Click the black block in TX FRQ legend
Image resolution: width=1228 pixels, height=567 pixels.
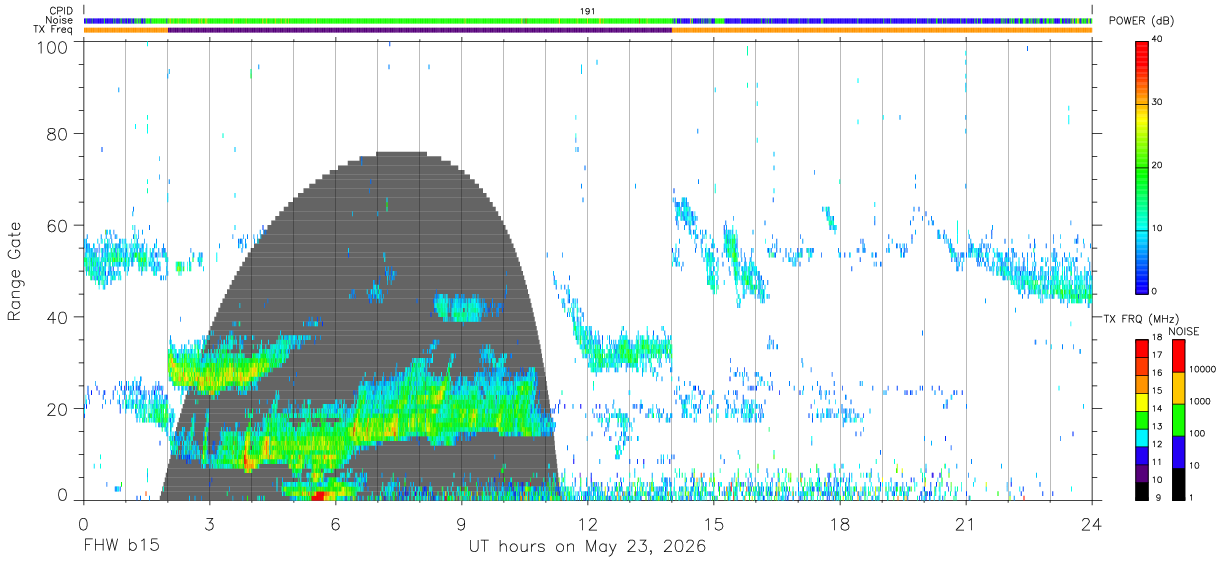click(x=1142, y=489)
